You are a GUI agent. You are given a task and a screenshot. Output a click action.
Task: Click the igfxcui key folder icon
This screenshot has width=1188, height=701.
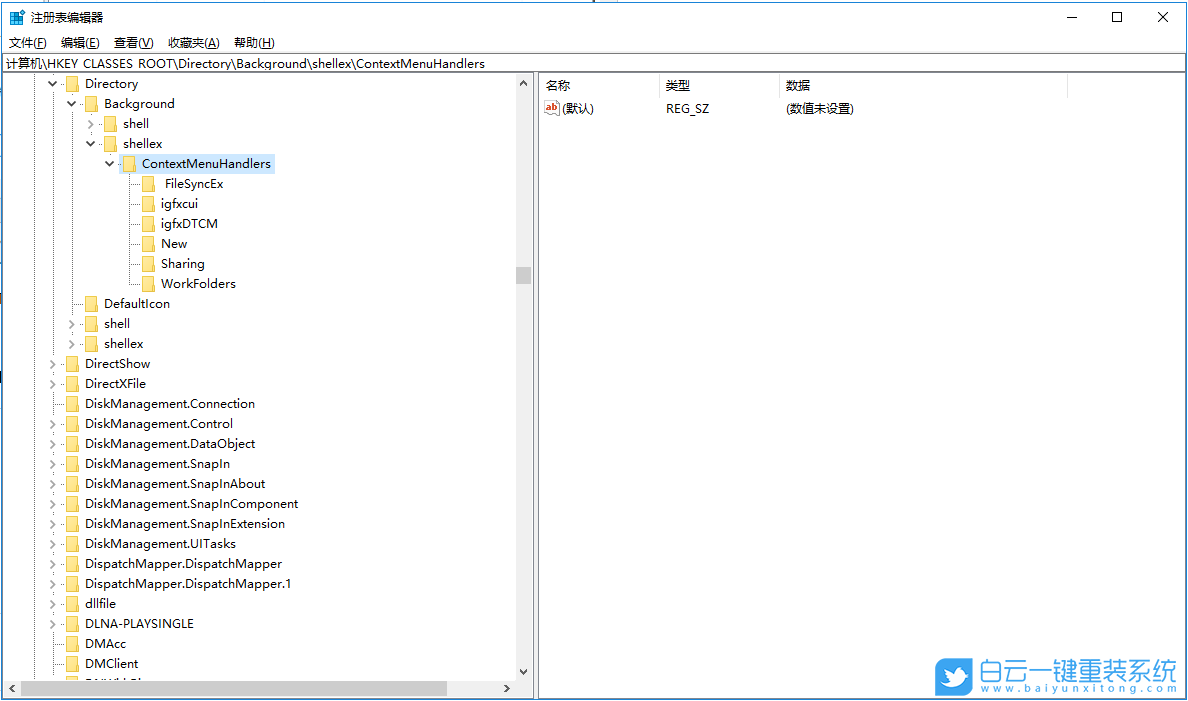(x=149, y=203)
